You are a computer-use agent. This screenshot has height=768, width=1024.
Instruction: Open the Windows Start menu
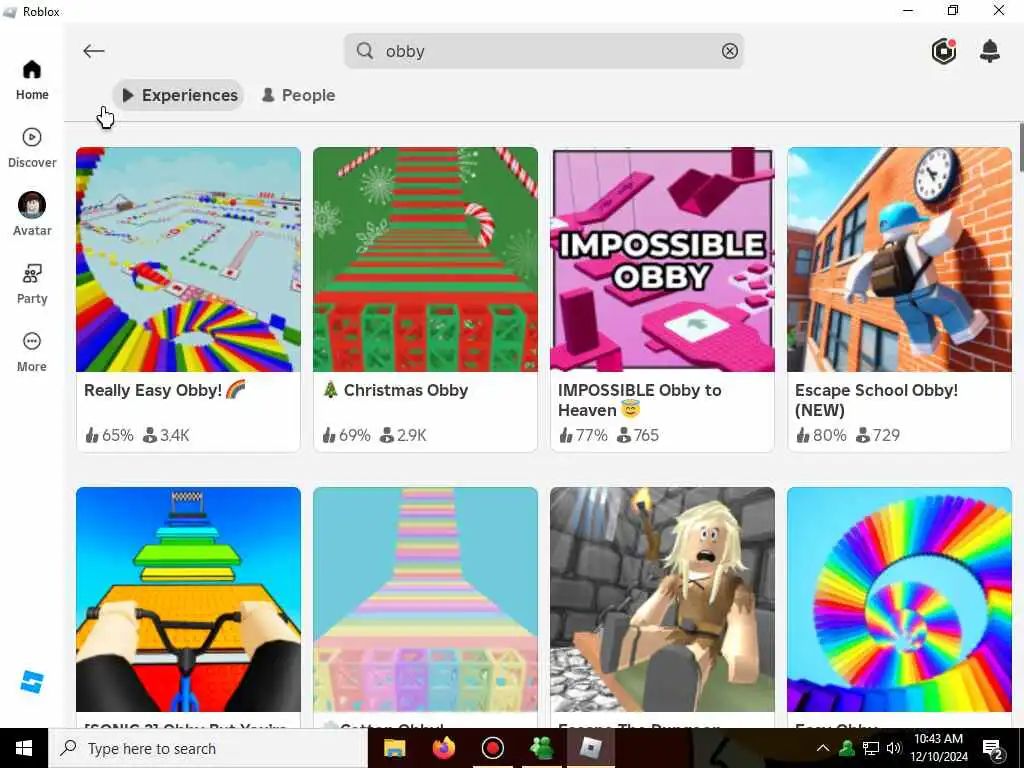pos(24,748)
